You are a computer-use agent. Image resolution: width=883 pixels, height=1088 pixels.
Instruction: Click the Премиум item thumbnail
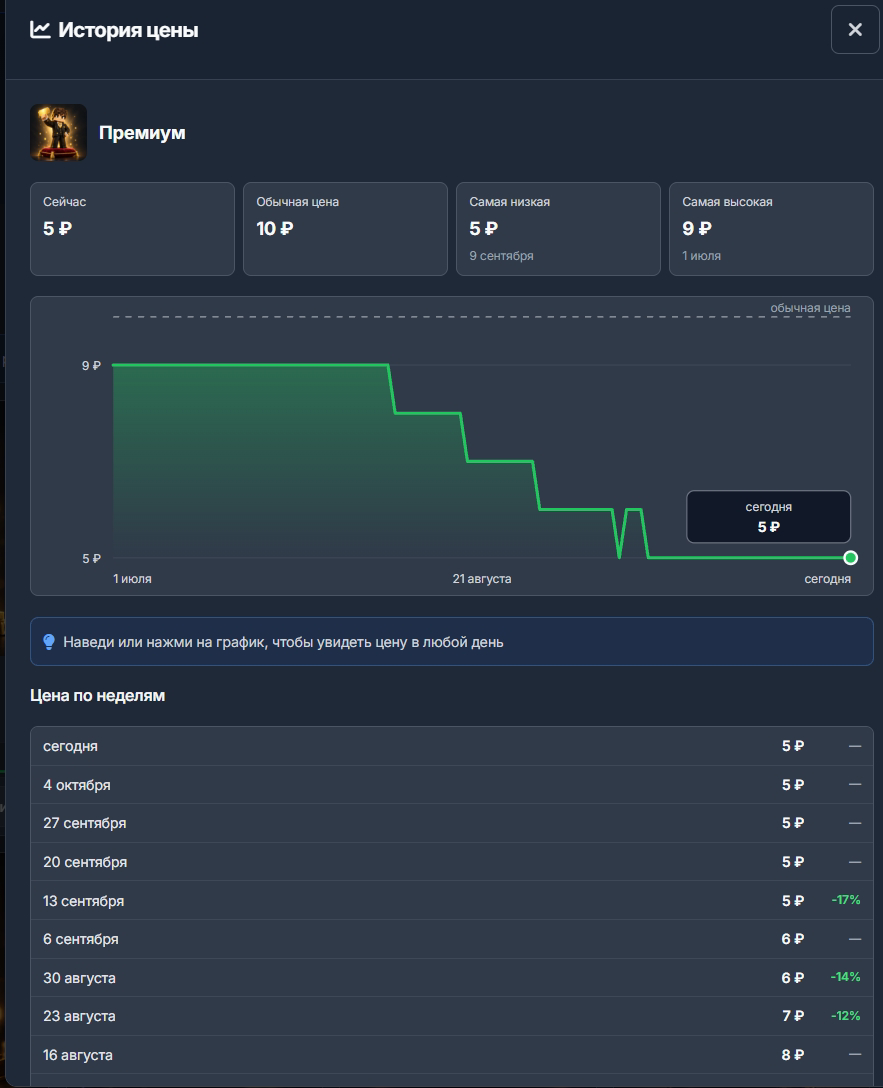pyautogui.click(x=58, y=133)
